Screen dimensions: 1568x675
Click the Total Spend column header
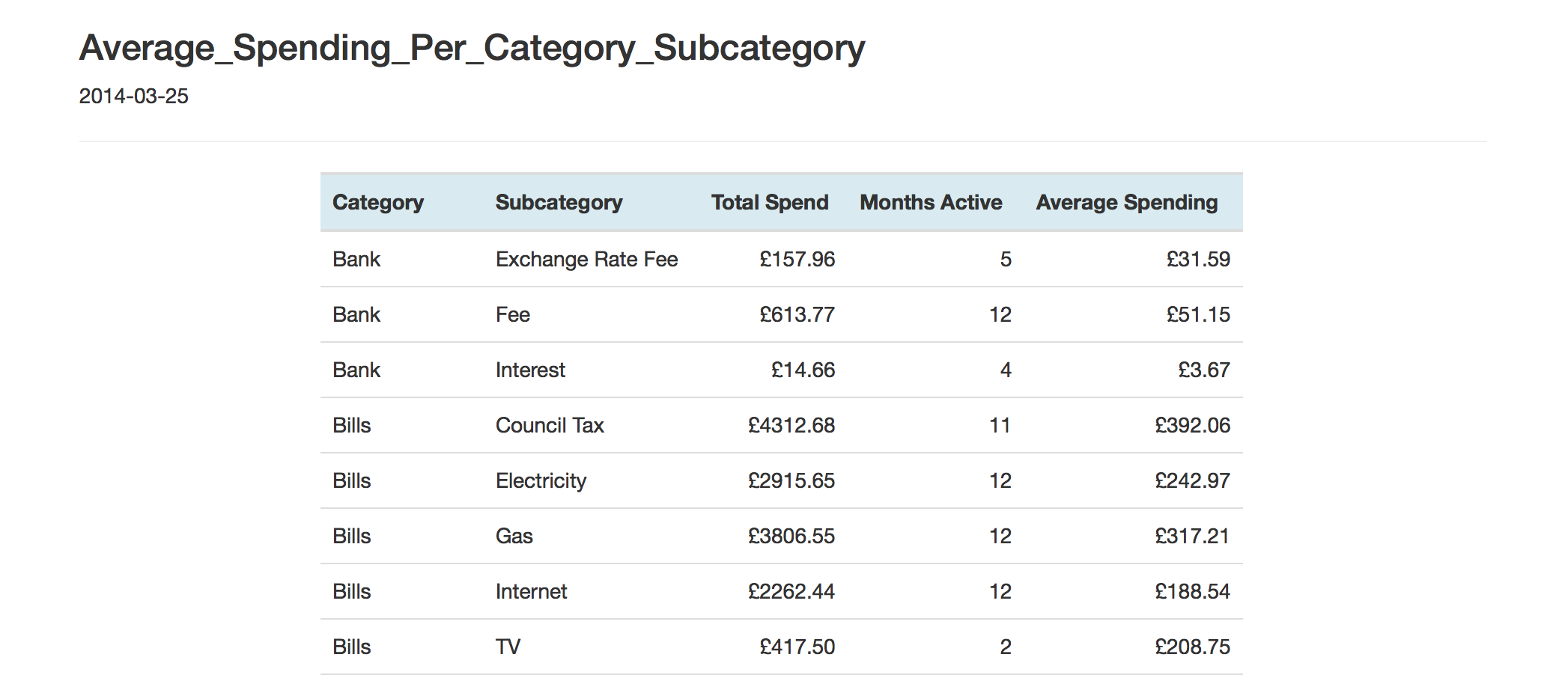(770, 202)
